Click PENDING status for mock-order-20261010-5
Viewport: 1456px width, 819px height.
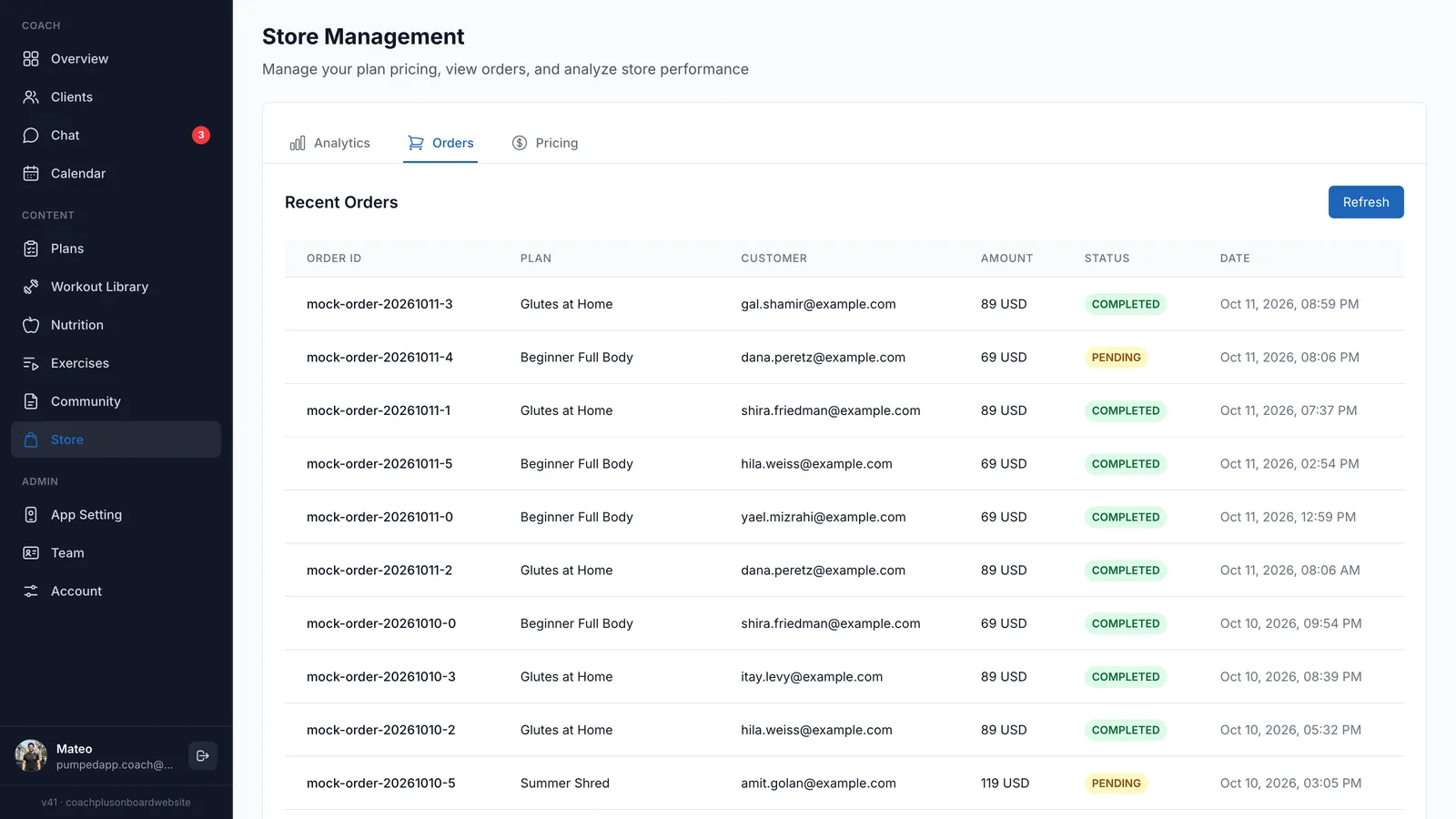coord(1116,784)
